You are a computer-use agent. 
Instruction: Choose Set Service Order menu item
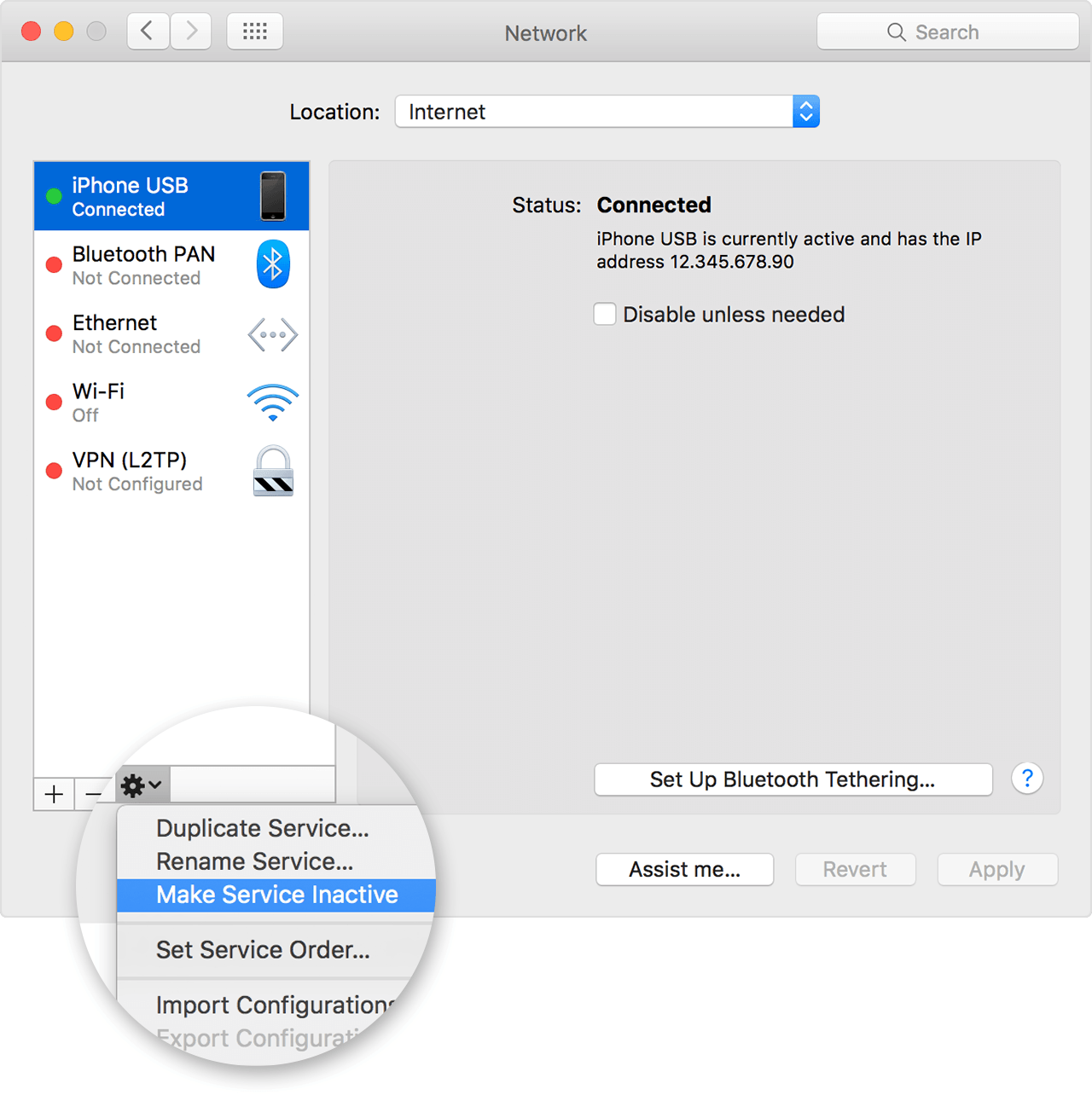coord(263,950)
